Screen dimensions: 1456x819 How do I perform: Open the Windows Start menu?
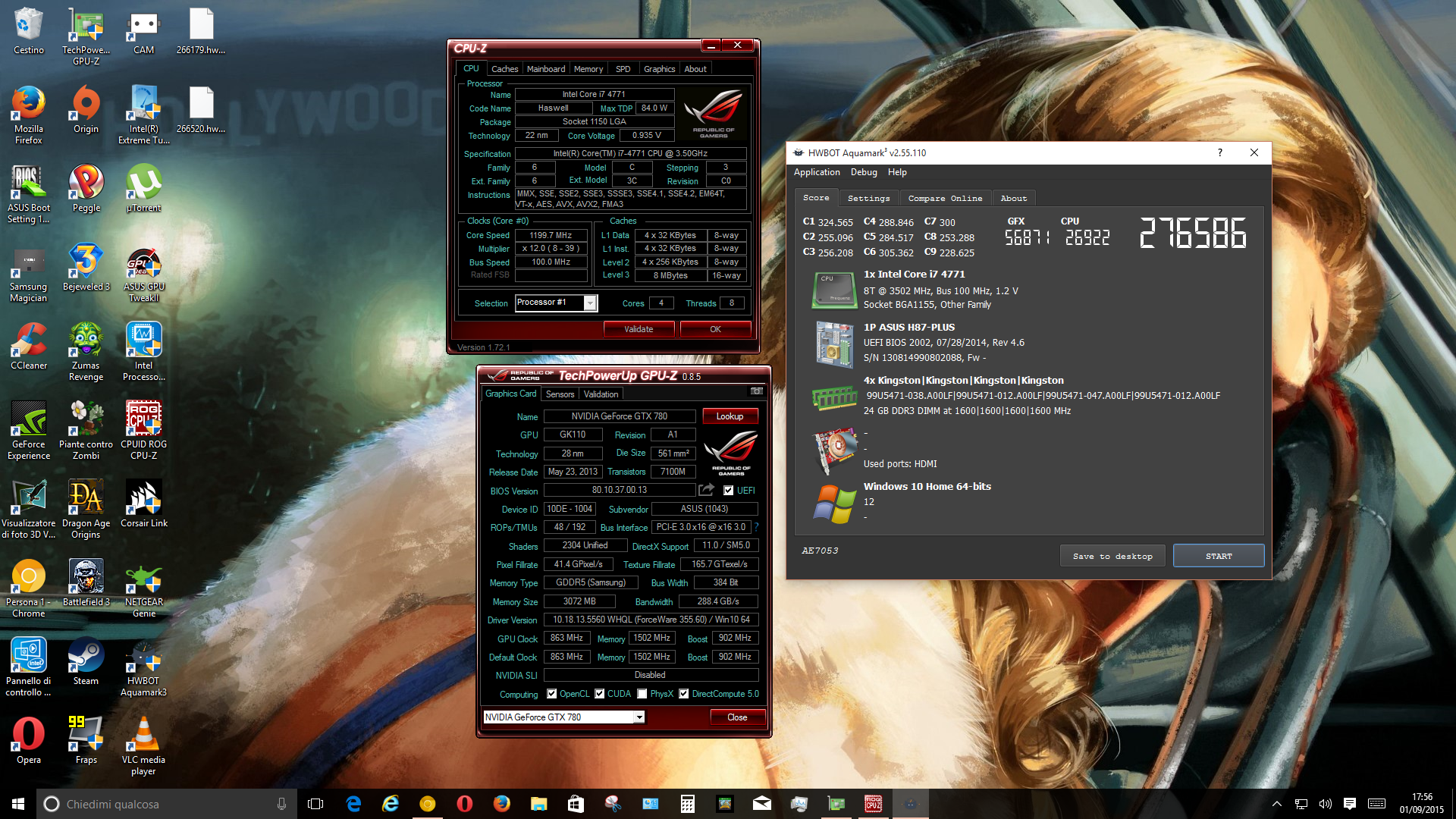(18, 804)
